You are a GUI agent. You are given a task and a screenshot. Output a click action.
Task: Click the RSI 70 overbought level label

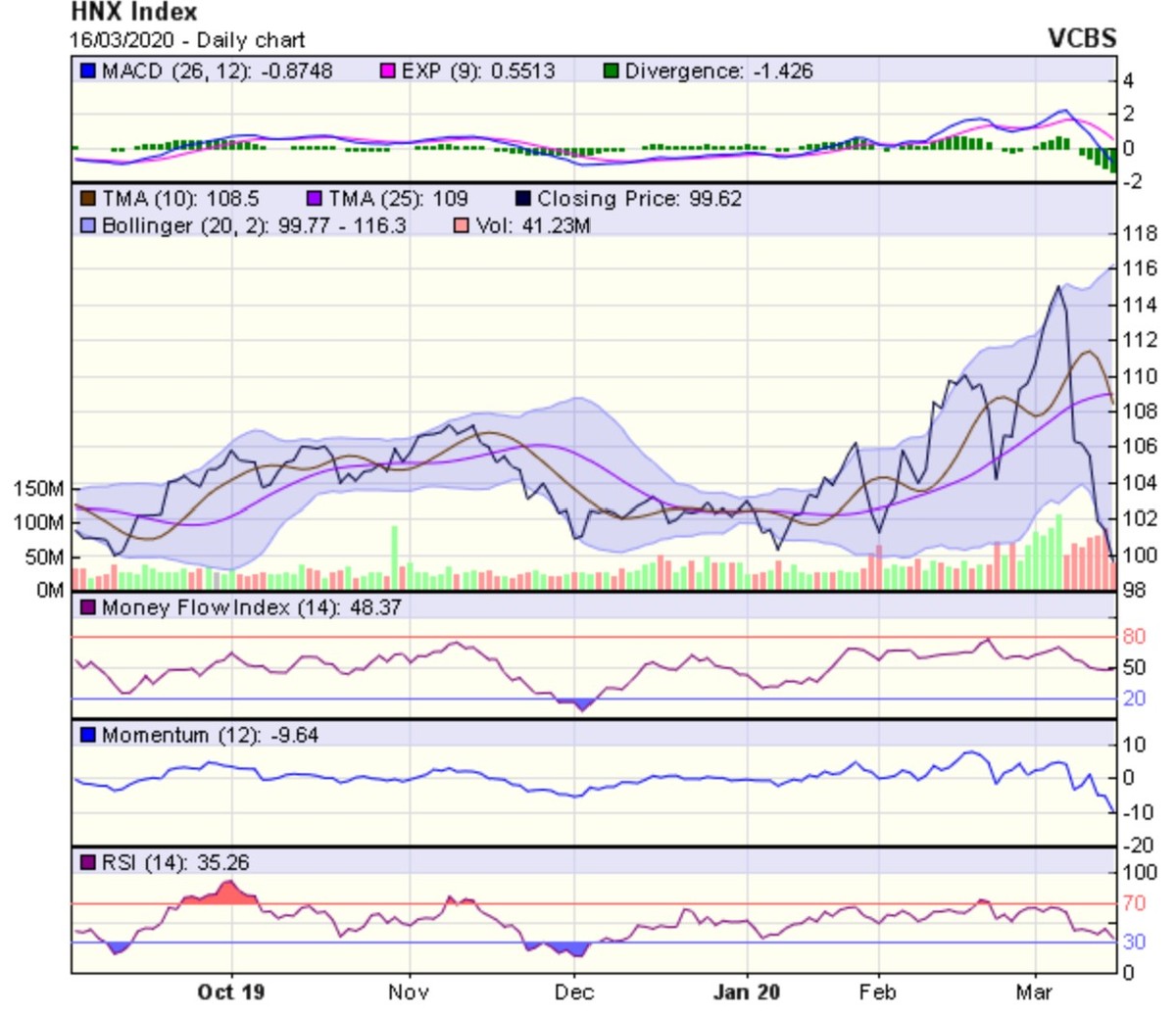tap(1133, 903)
